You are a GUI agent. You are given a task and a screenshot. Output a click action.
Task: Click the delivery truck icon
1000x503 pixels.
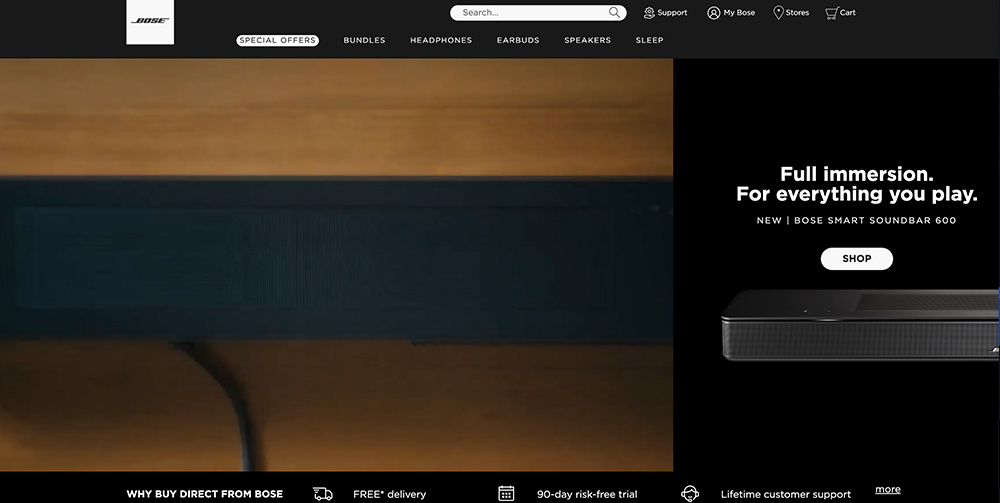pyautogui.click(x=323, y=493)
